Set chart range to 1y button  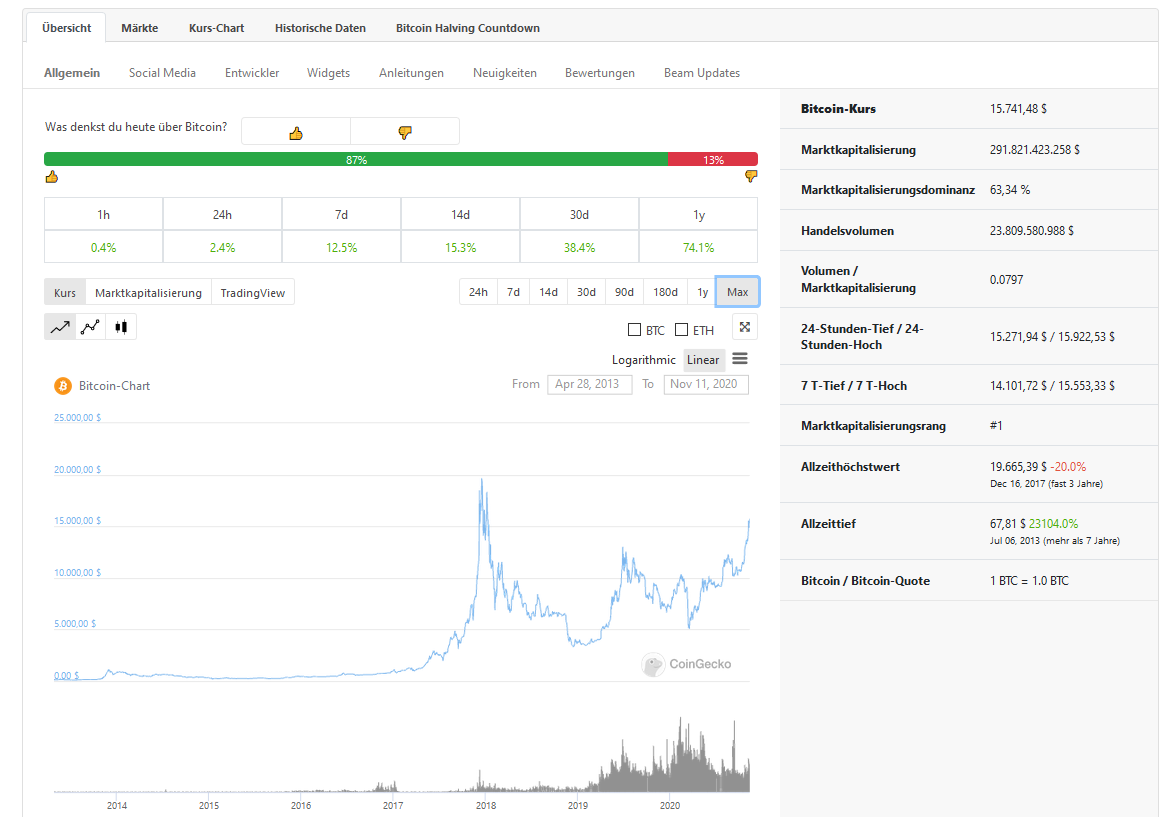coord(703,292)
